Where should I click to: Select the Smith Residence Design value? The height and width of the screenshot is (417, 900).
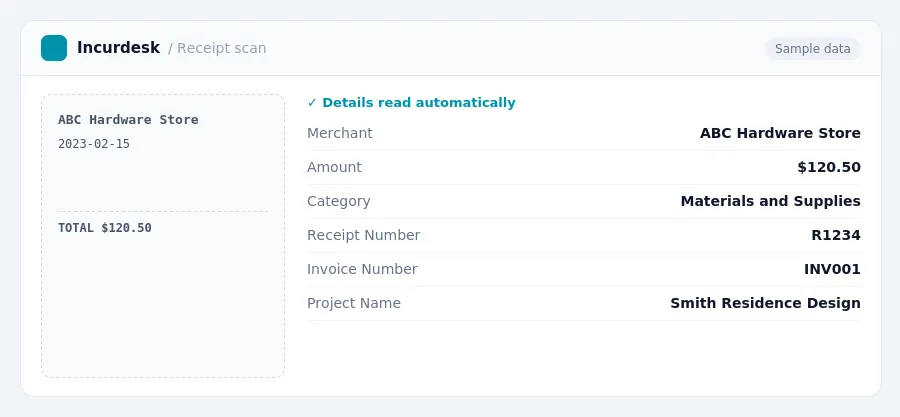tap(765, 303)
